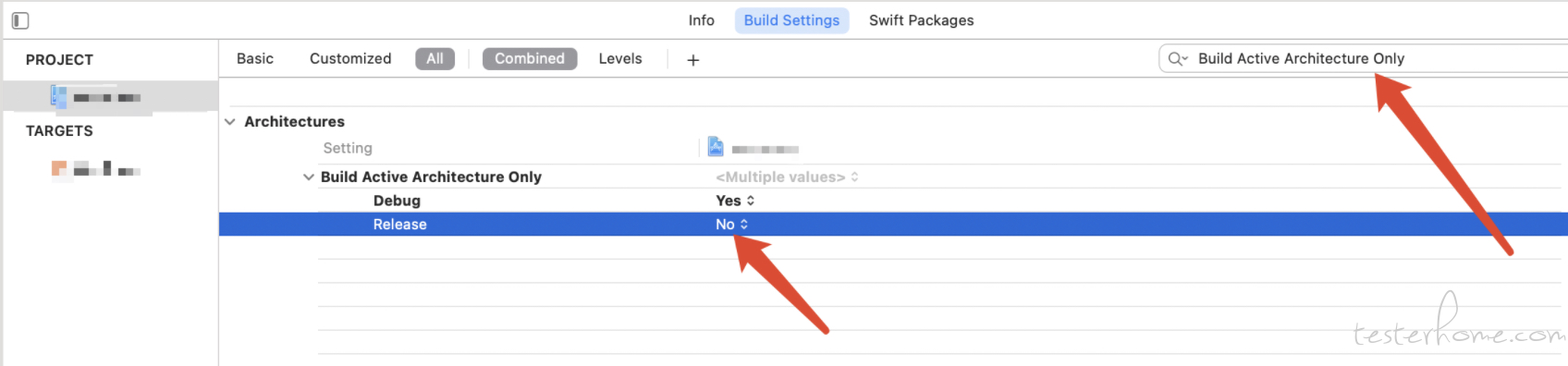This screenshot has height=366, width=1568.
Task: Collapse Build Active Architecture Only row
Action: tap(309, 177)
